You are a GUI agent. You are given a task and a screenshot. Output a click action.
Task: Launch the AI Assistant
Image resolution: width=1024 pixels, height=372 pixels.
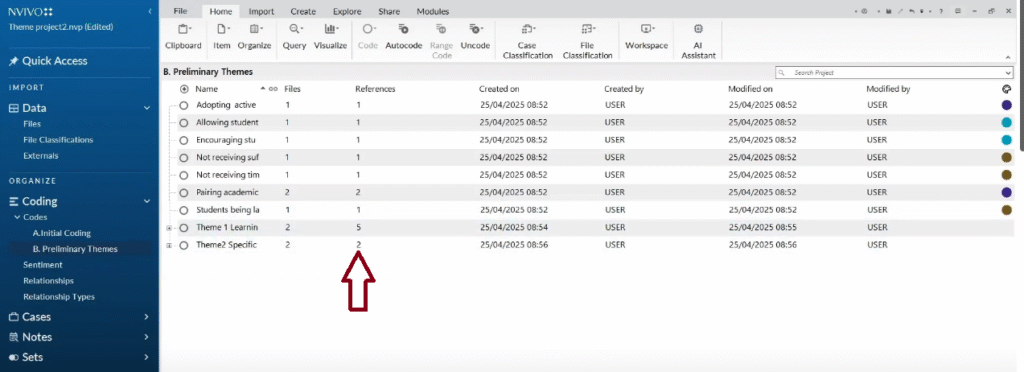(699, 41)
